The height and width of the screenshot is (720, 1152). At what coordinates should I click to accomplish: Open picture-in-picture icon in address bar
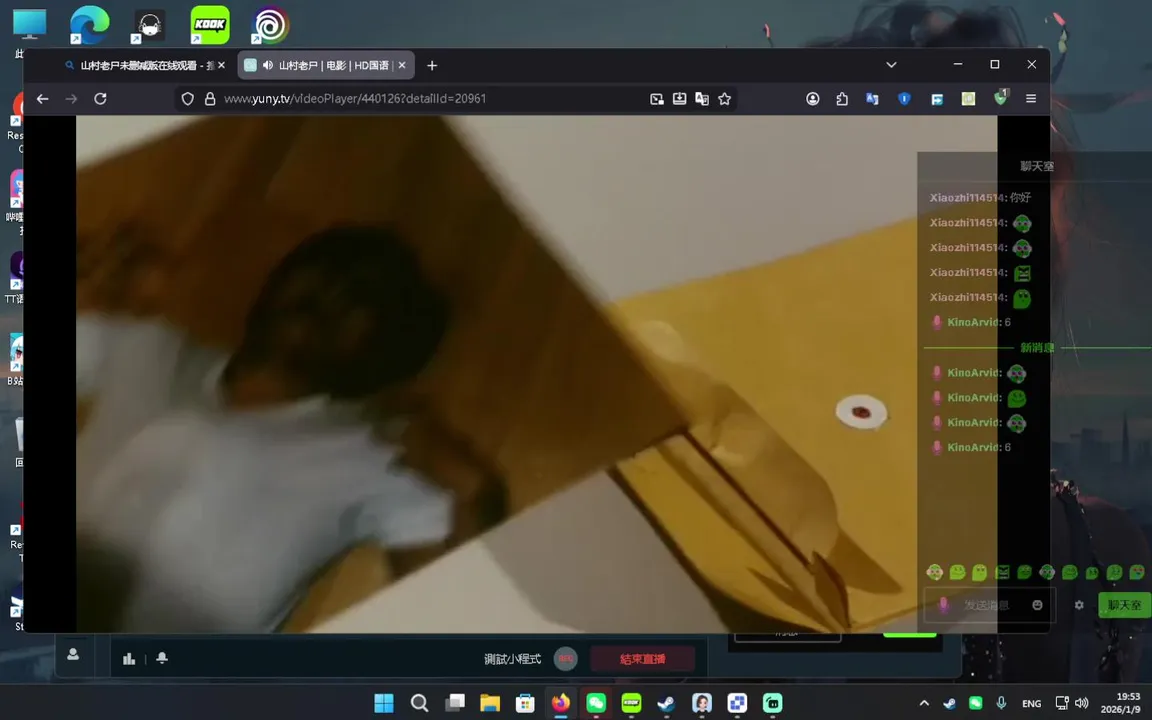click(x=657, y=98)
